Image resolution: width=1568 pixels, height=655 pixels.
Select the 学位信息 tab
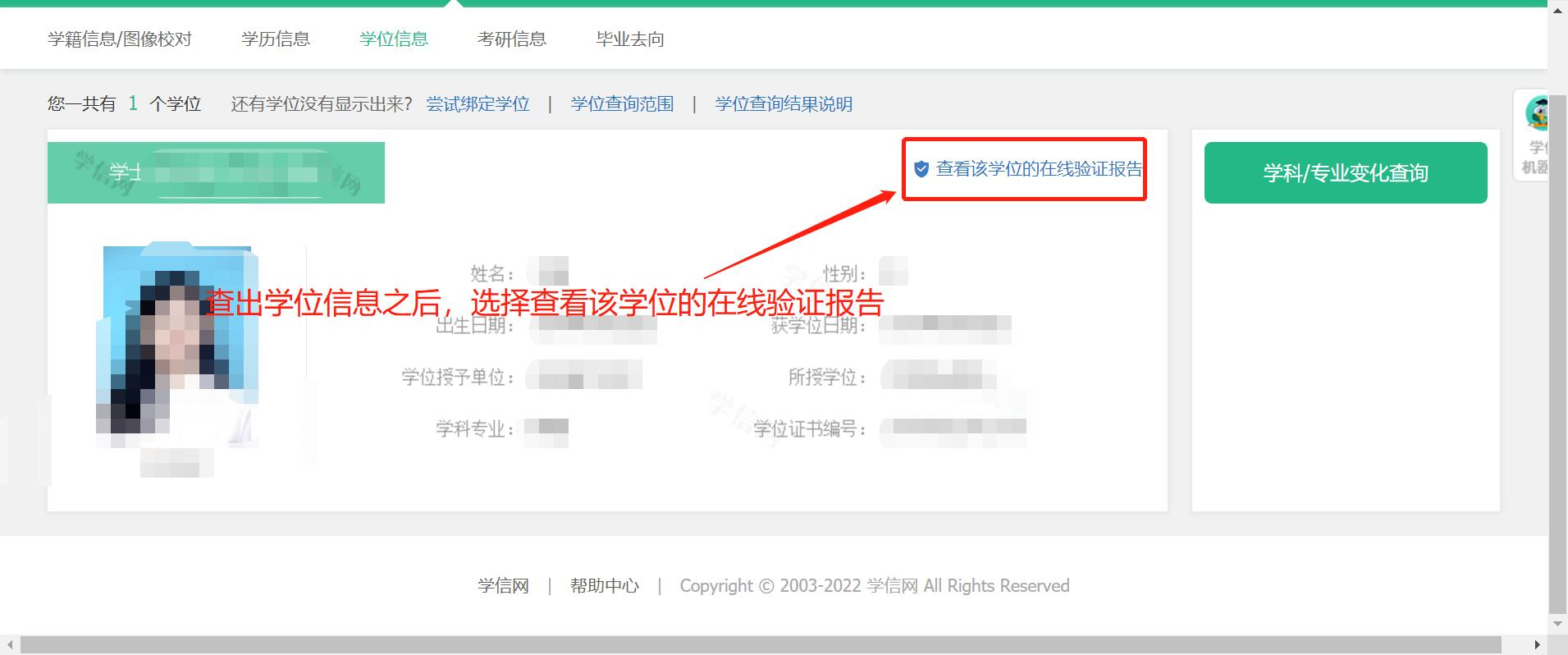tap(394, 39)
